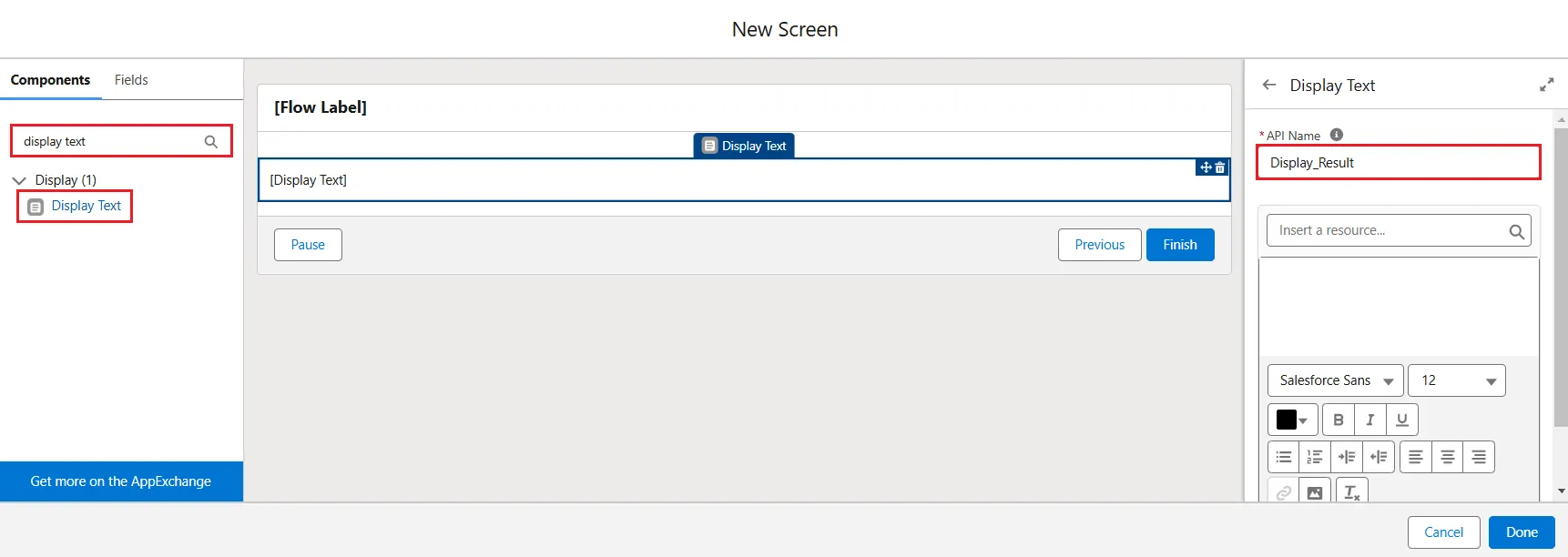
Task: Collapse the Display (1) category
Action: coord(19,180)
